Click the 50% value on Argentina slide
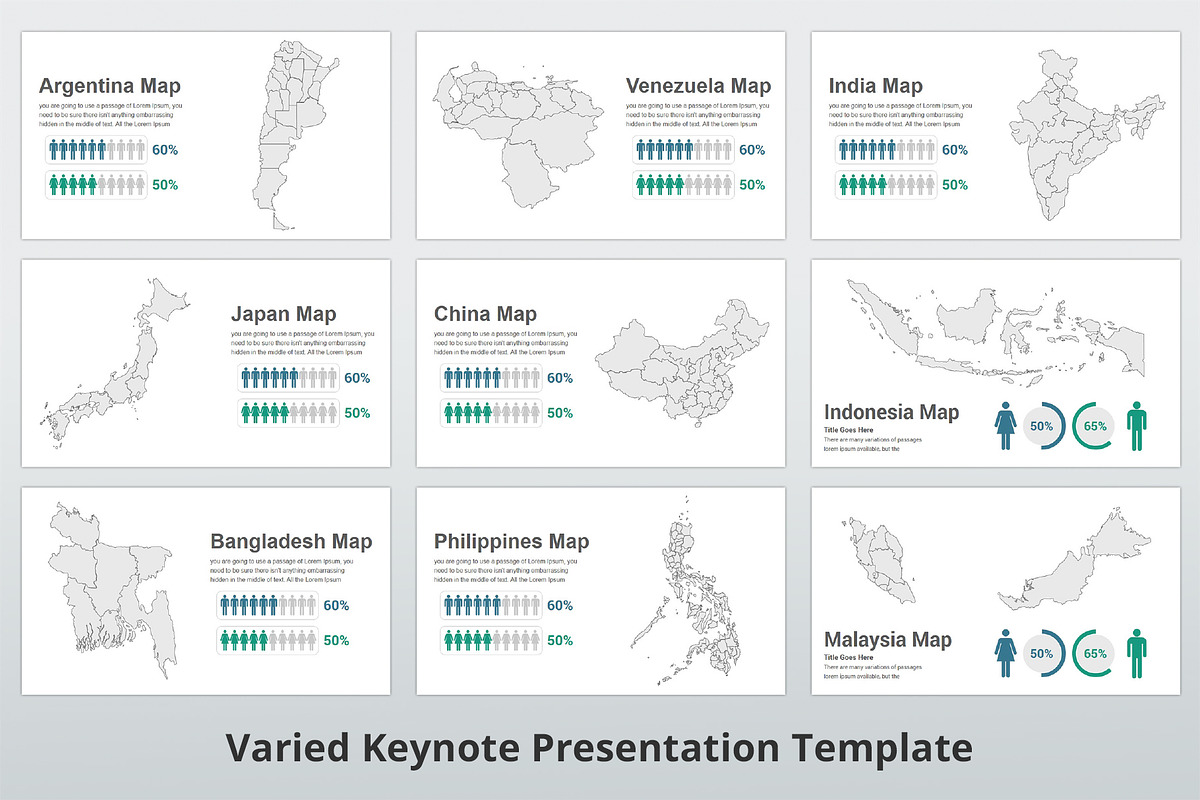 (x=166, y=185)
